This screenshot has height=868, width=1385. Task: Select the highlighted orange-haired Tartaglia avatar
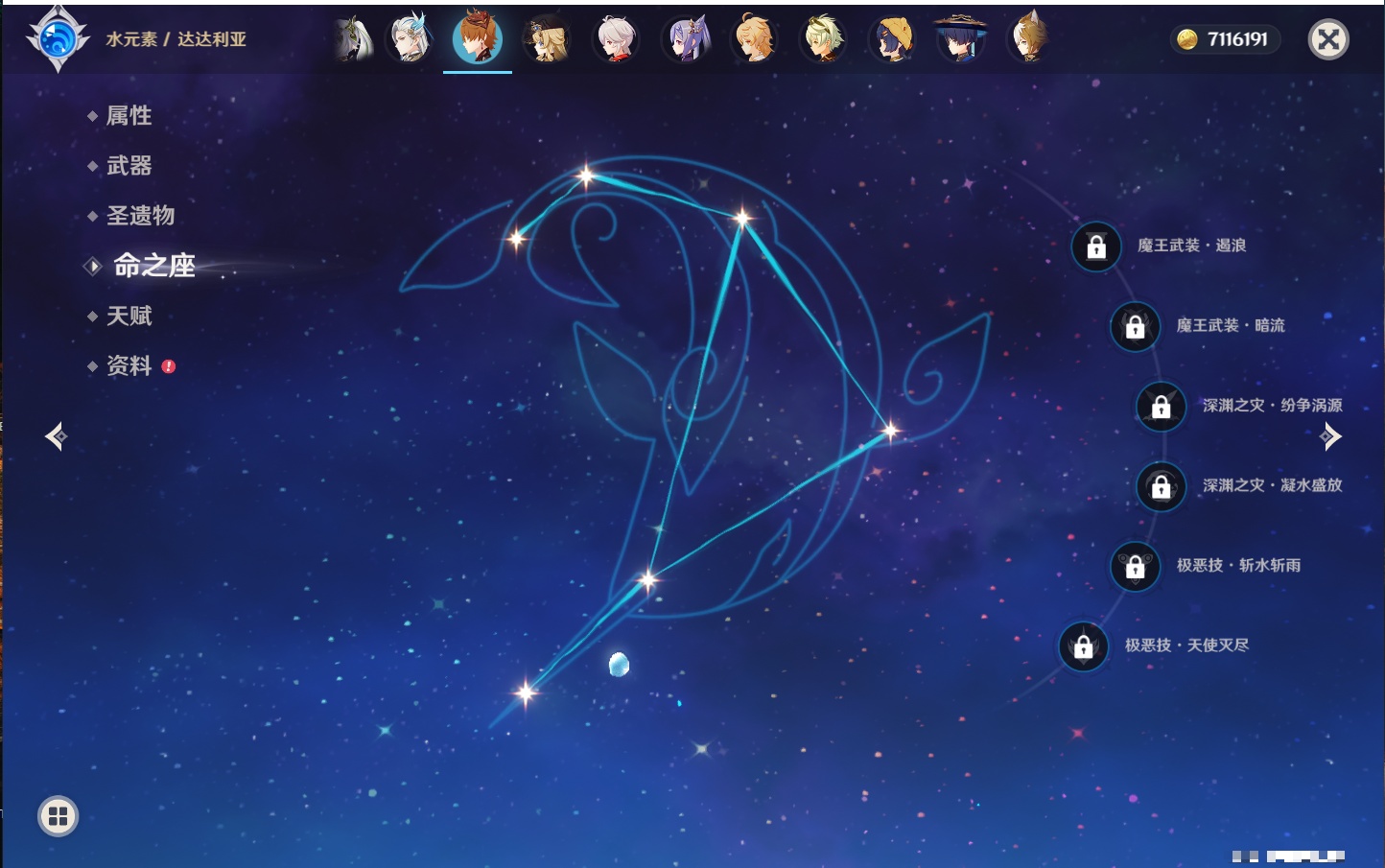[x=478, y=38]
